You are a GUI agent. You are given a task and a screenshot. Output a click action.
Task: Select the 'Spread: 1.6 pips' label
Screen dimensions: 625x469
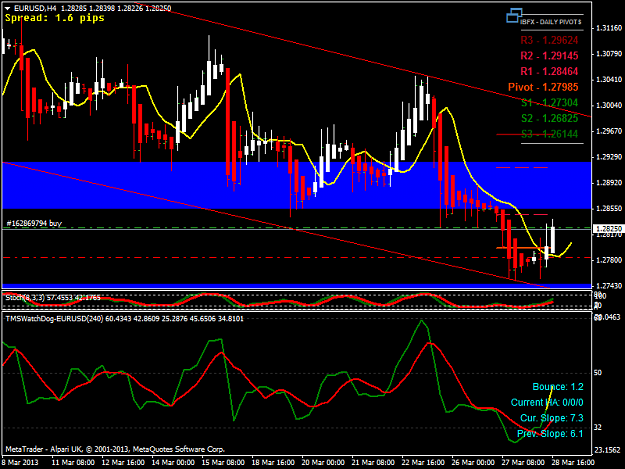pos(55,18)
